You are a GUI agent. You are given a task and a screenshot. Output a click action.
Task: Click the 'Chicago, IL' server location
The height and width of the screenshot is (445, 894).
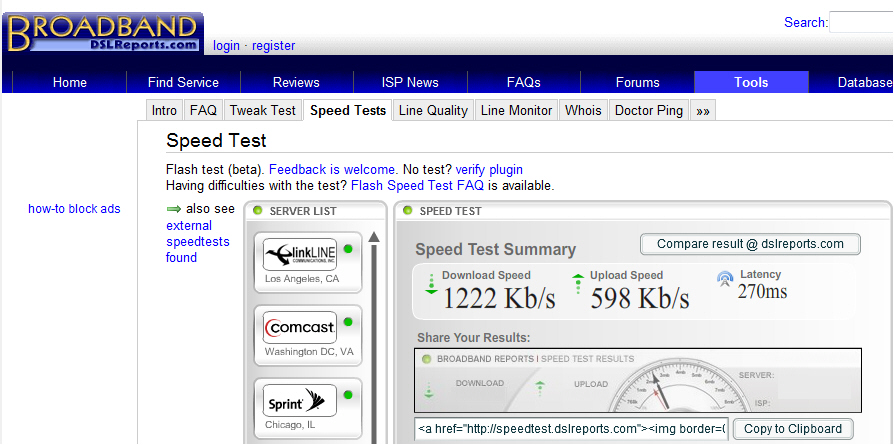tap(290, 425)
